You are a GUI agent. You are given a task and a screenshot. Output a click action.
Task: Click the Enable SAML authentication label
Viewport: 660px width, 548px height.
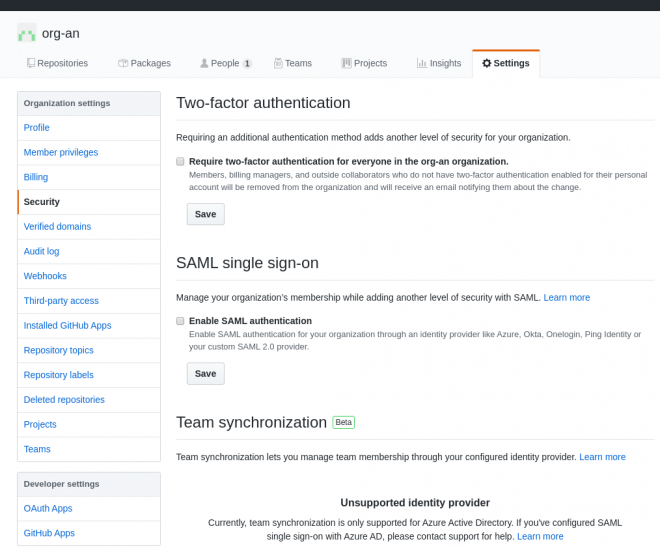(x=250, y=321)
